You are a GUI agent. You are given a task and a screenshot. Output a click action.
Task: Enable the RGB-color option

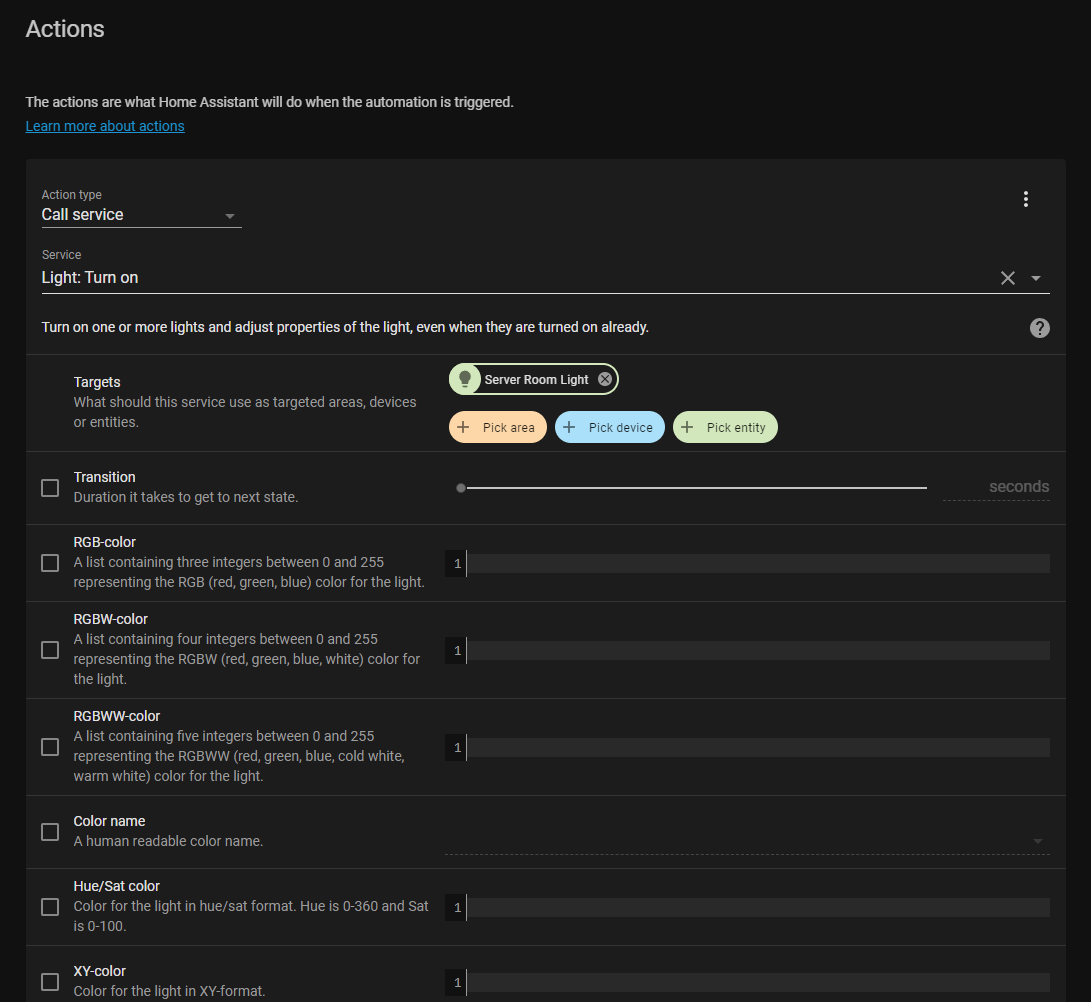click(50, 562)
